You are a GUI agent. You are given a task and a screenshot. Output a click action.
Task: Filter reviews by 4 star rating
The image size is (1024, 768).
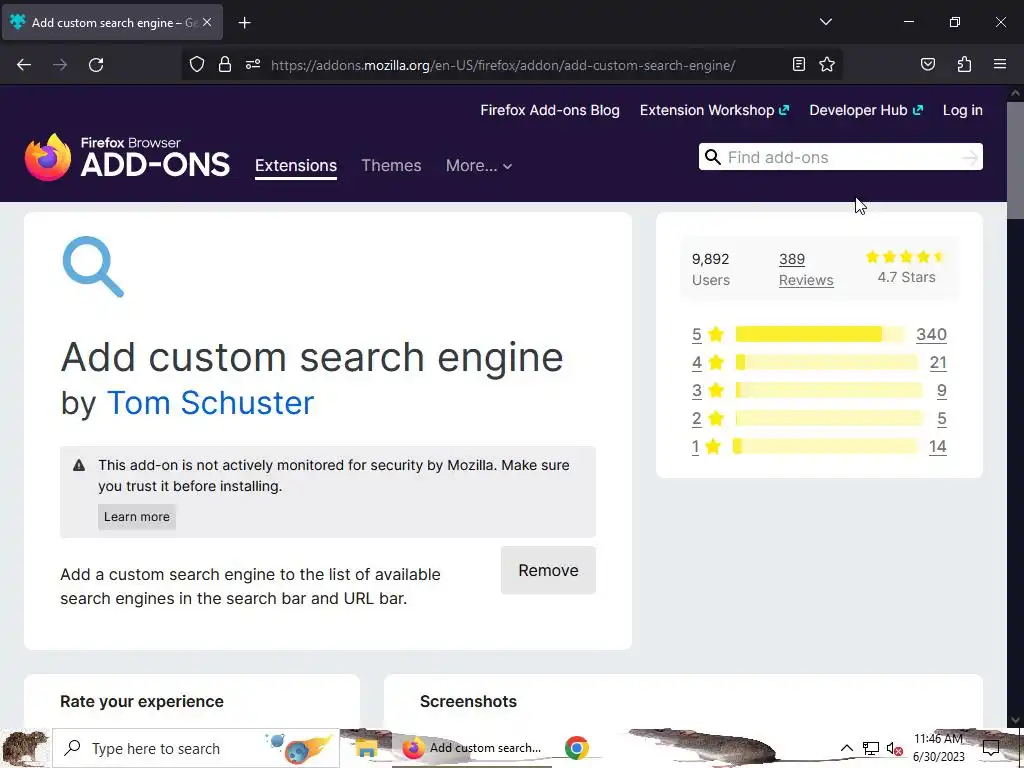[x=708, y=362]
